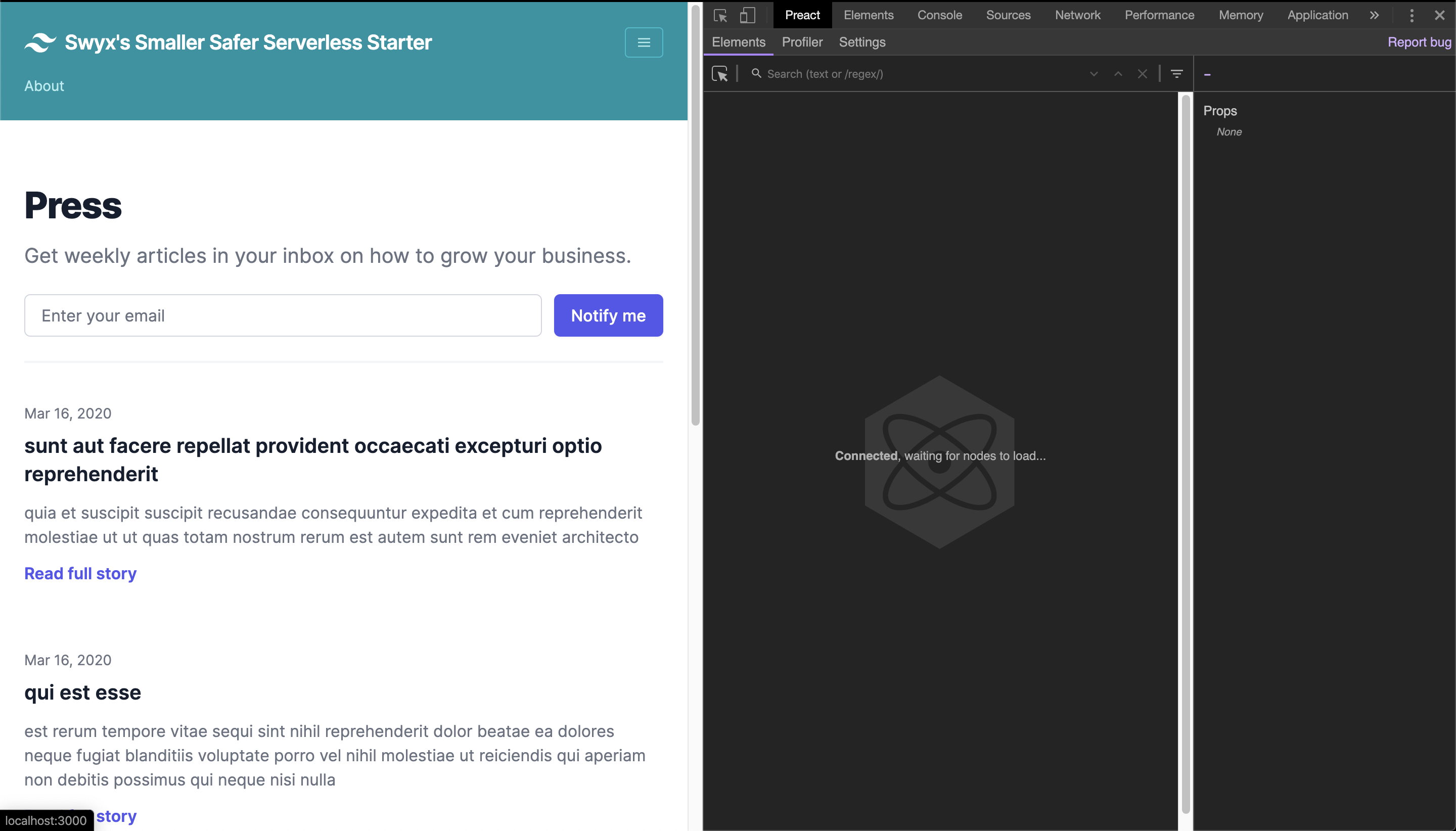The image size is (1456, 831).
Task: Jump to previous search result with up chevron
Action: 1117,74
